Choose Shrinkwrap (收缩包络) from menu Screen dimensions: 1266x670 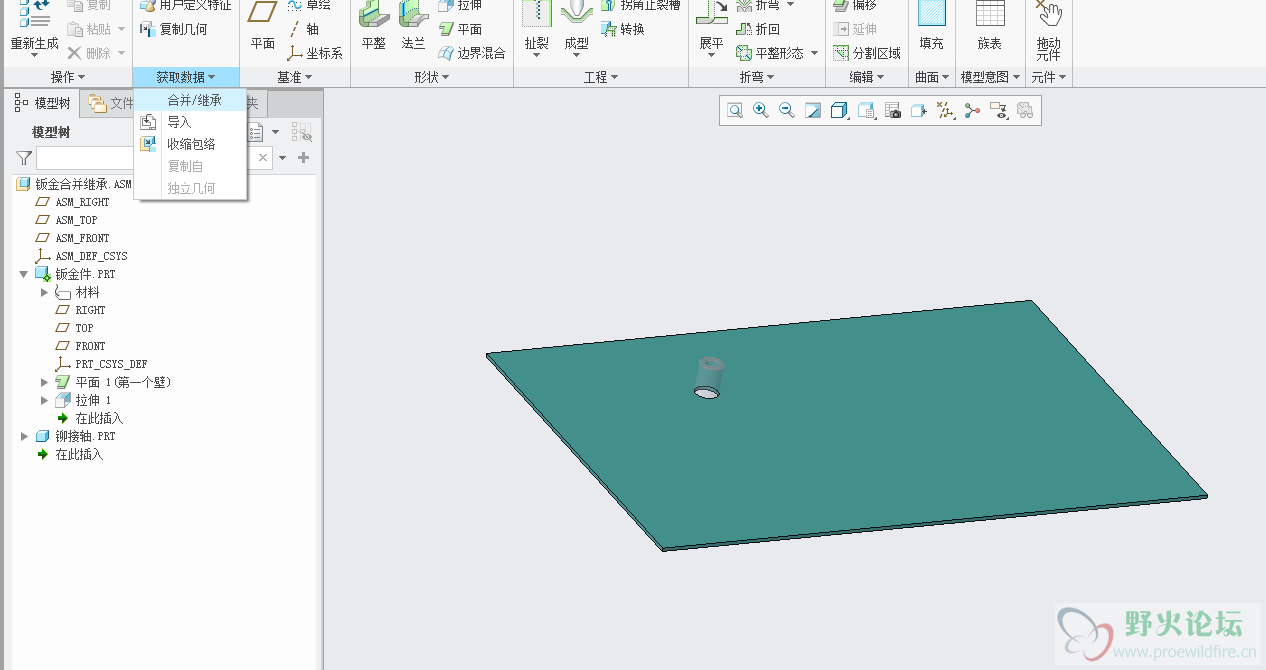tap(191, 144)
